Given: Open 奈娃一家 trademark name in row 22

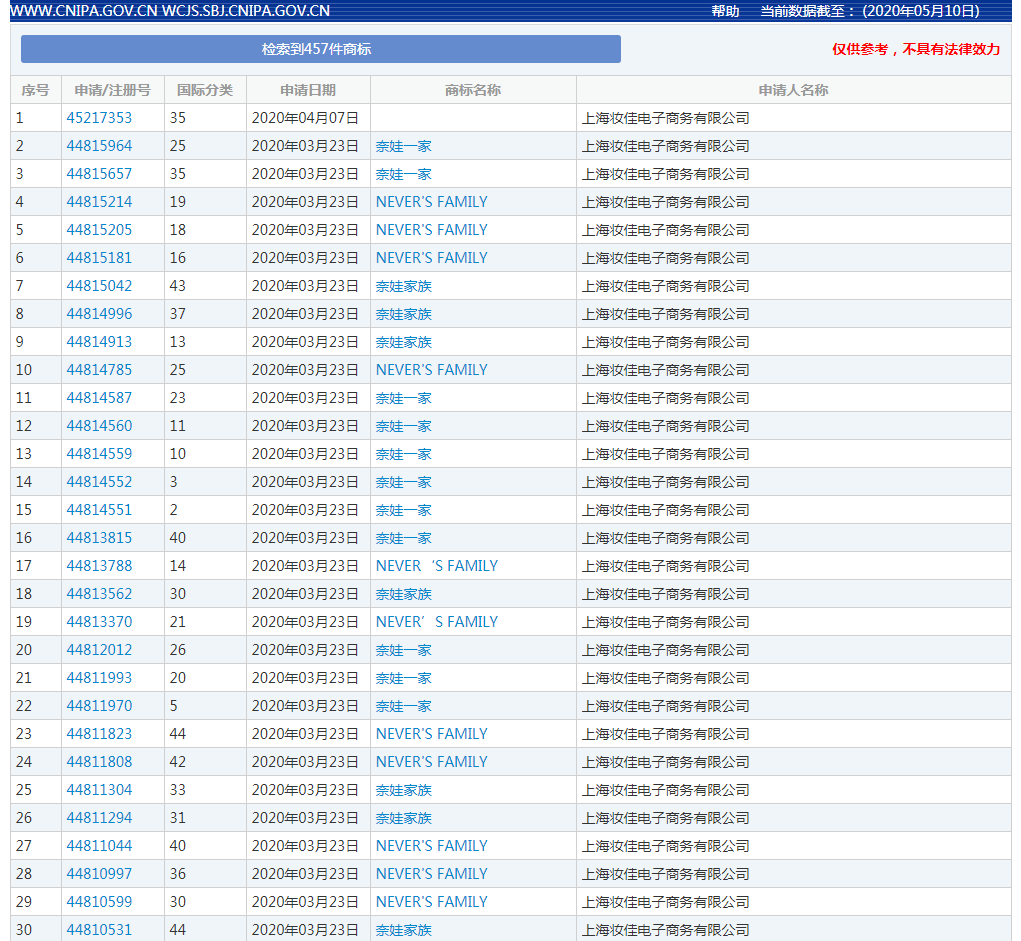Looking at the screenshot, I should [404, 706].
